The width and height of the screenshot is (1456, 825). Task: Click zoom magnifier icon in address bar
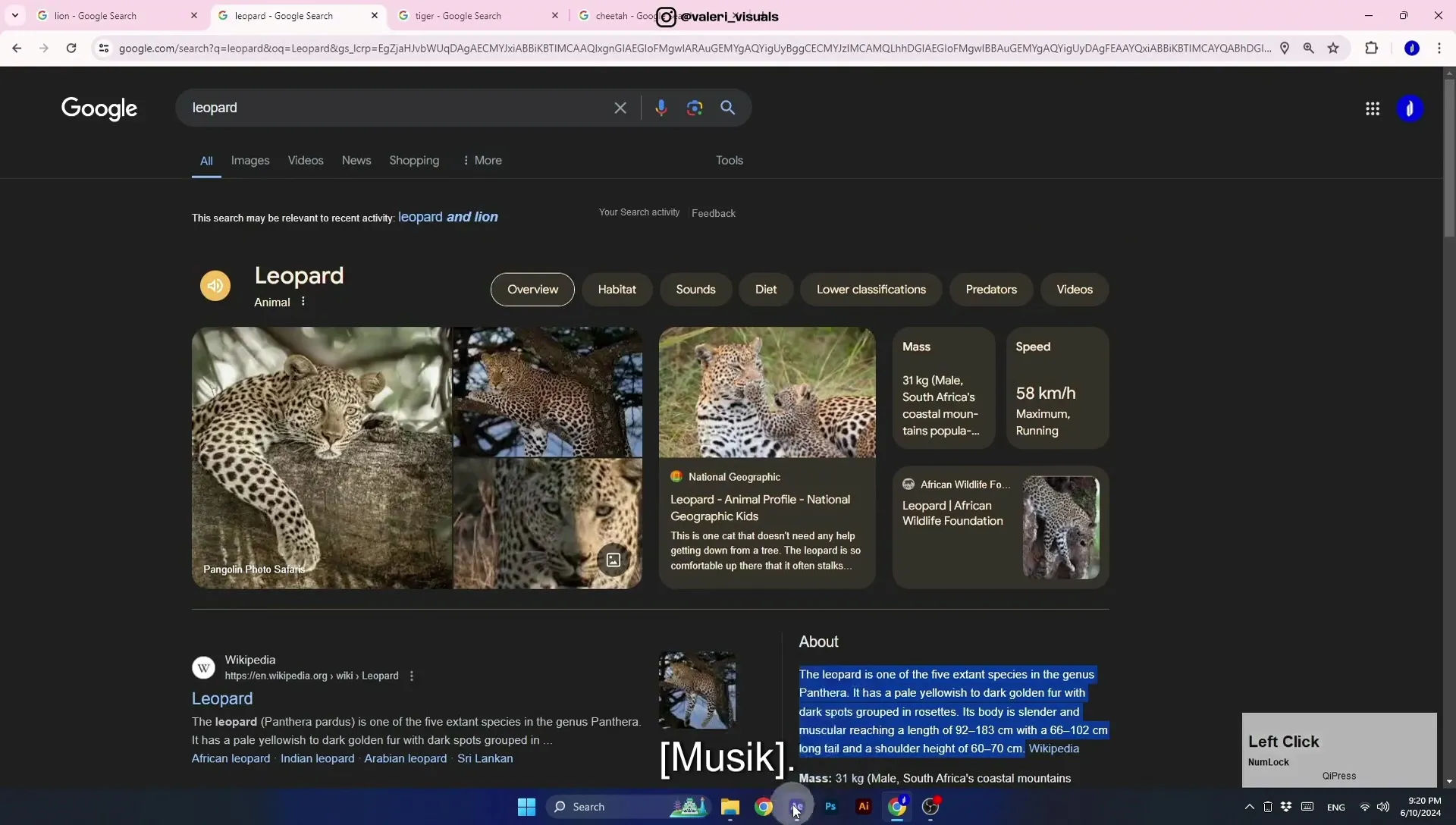[x=1309, y=49]
